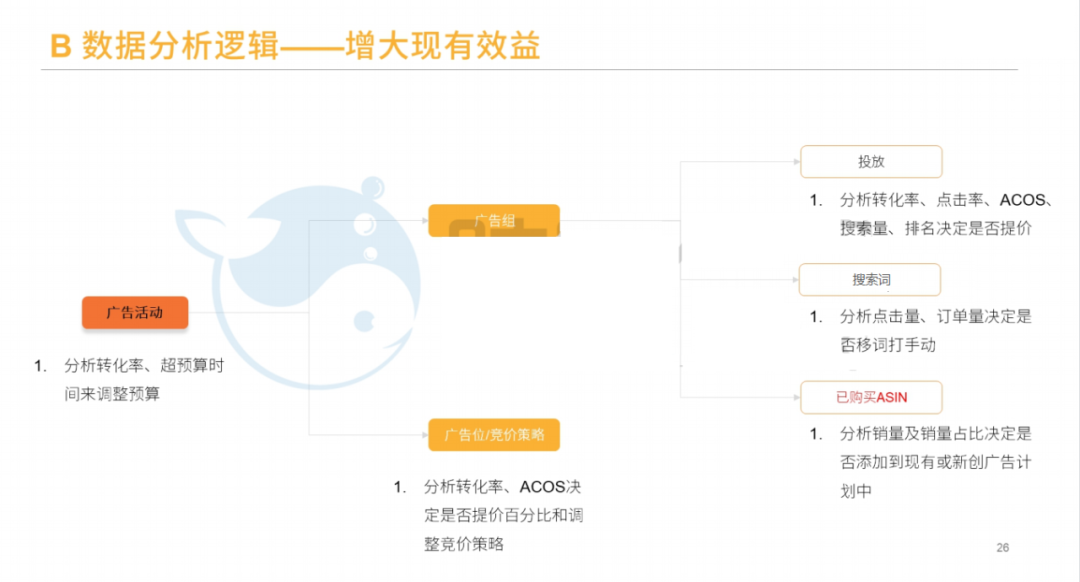Click the 分析点击量、订单量 description text
The width and height of the screenshot is (1080, 582).
[935, 316]
